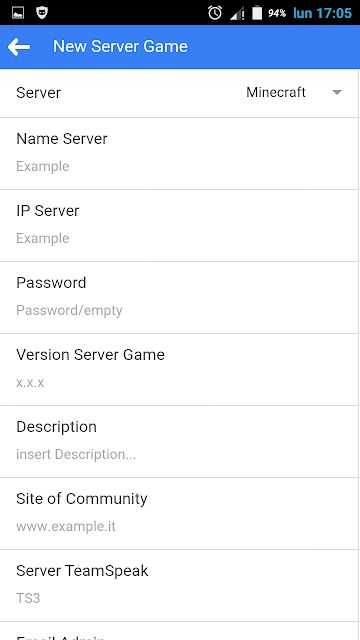Focus the Password/empty field

pos(179,310)
